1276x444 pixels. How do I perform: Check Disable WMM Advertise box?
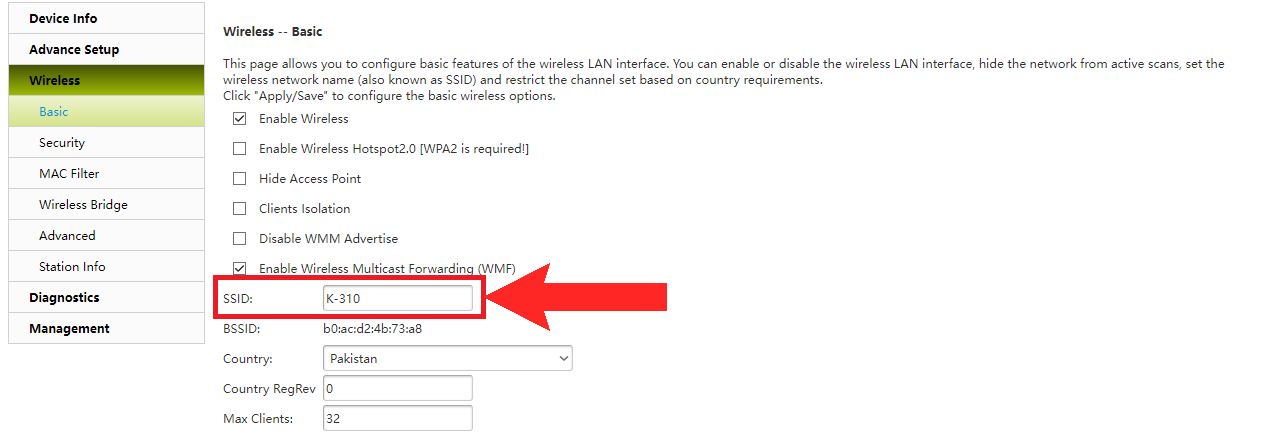(239, 239)
